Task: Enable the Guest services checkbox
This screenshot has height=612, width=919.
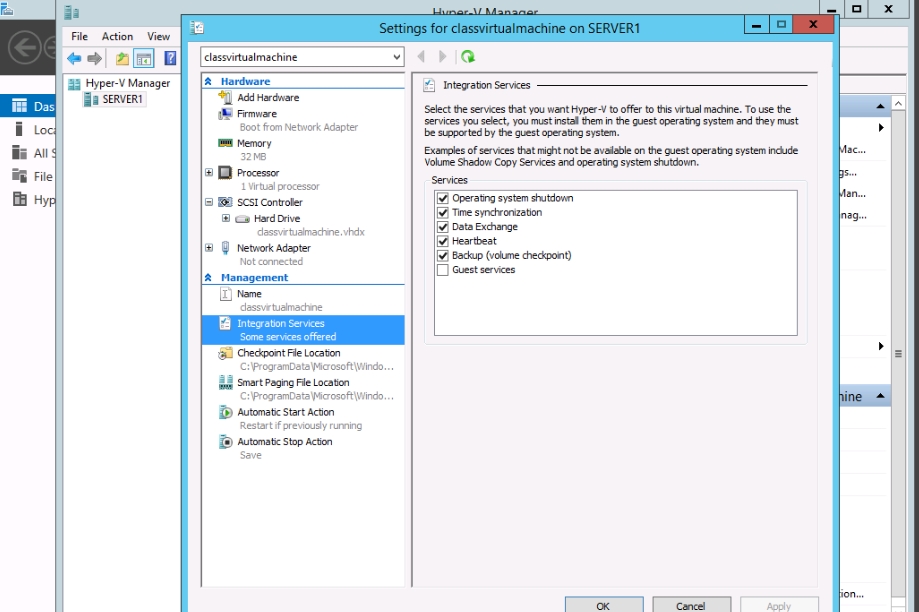Action: [x=442, y=270]
